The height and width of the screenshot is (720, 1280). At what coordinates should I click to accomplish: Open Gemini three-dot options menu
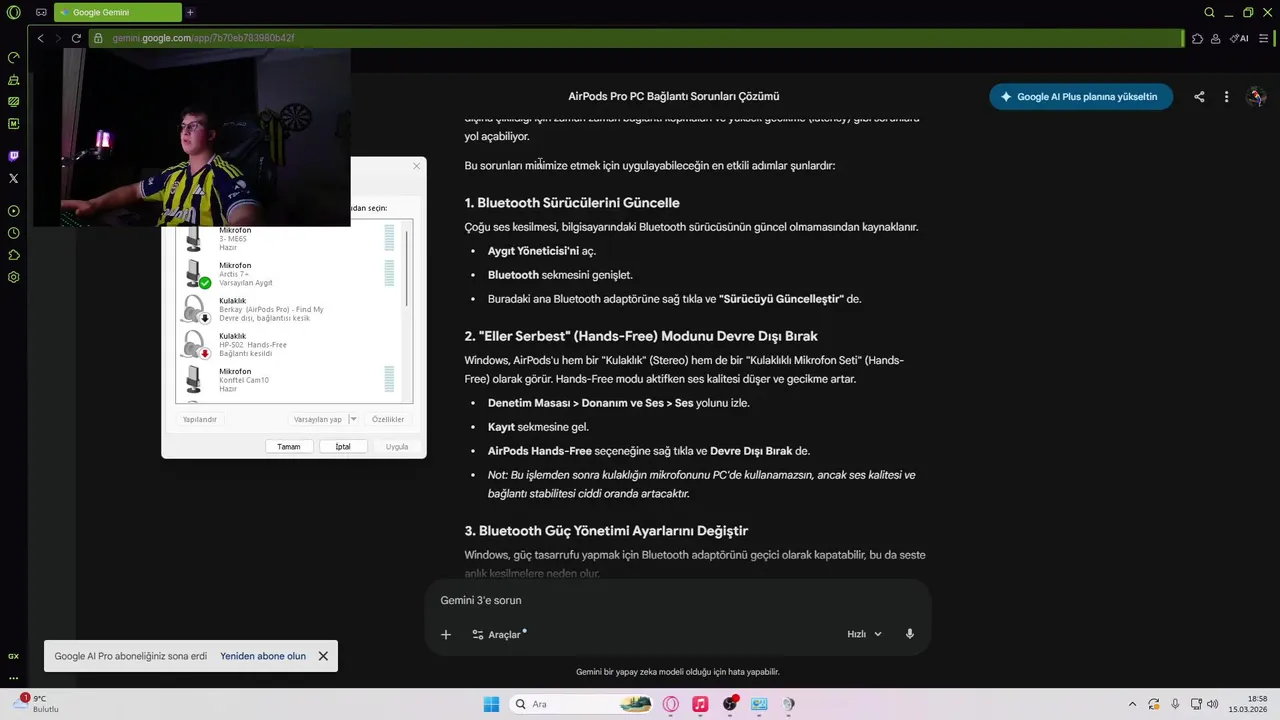pos(1226,97)
